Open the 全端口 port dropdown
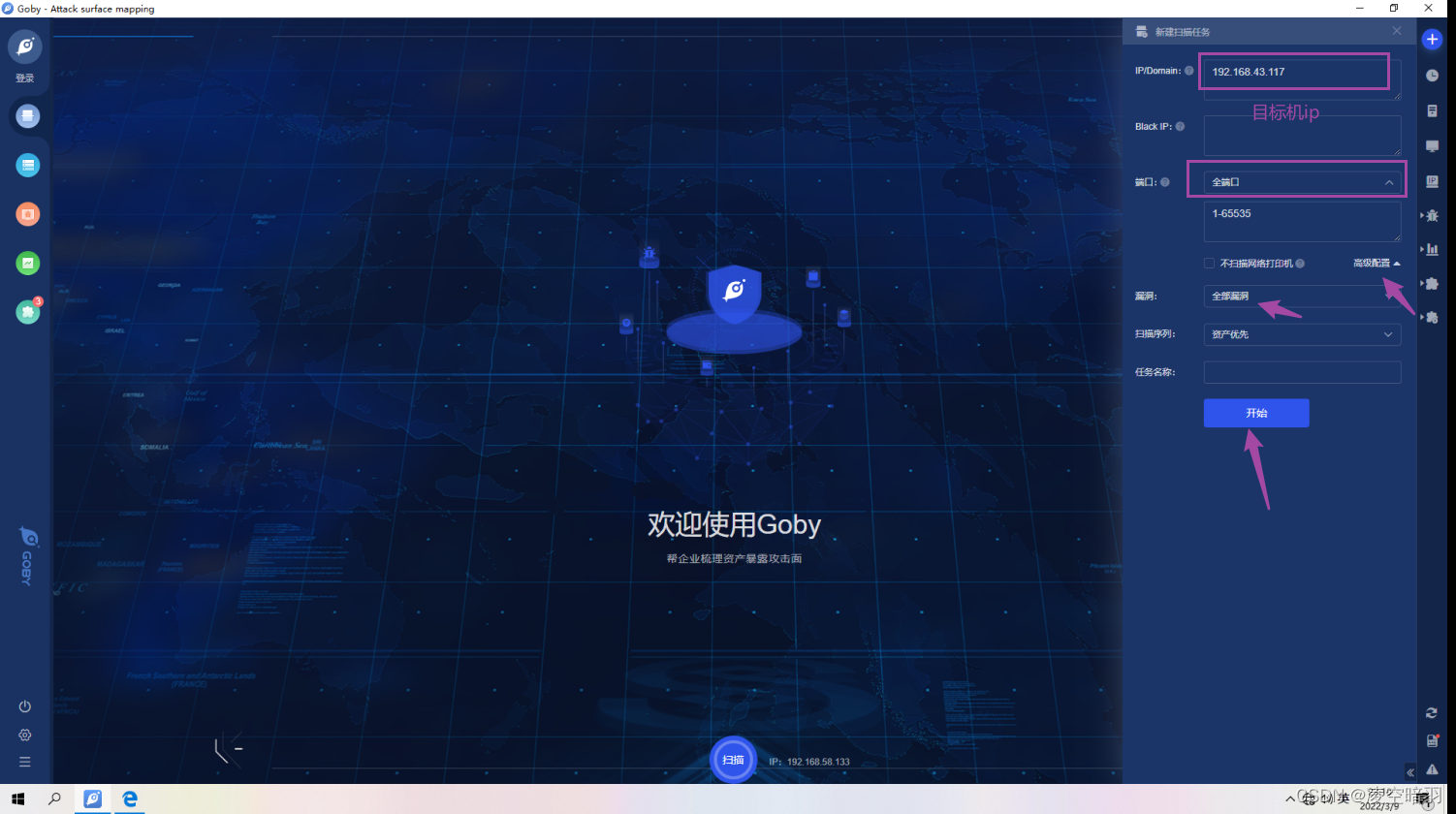 pyautogui.click(x=1302, y=182)
